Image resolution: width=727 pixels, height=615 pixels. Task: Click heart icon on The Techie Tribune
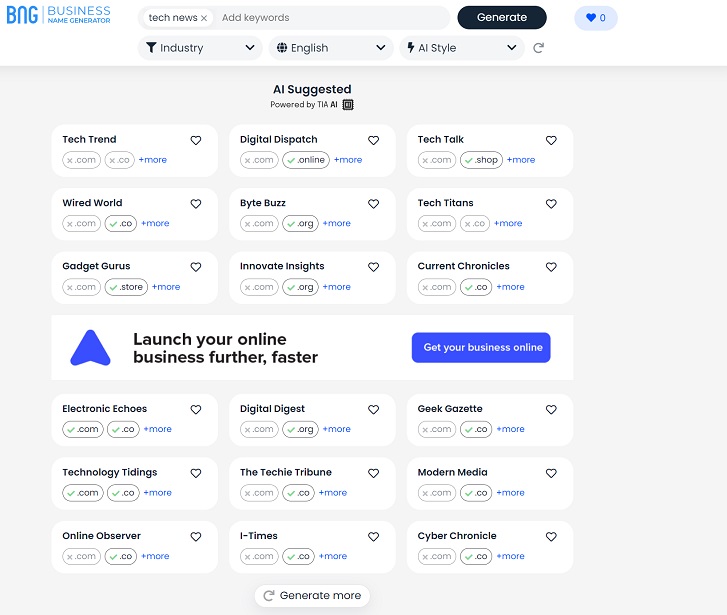[373, 473]
